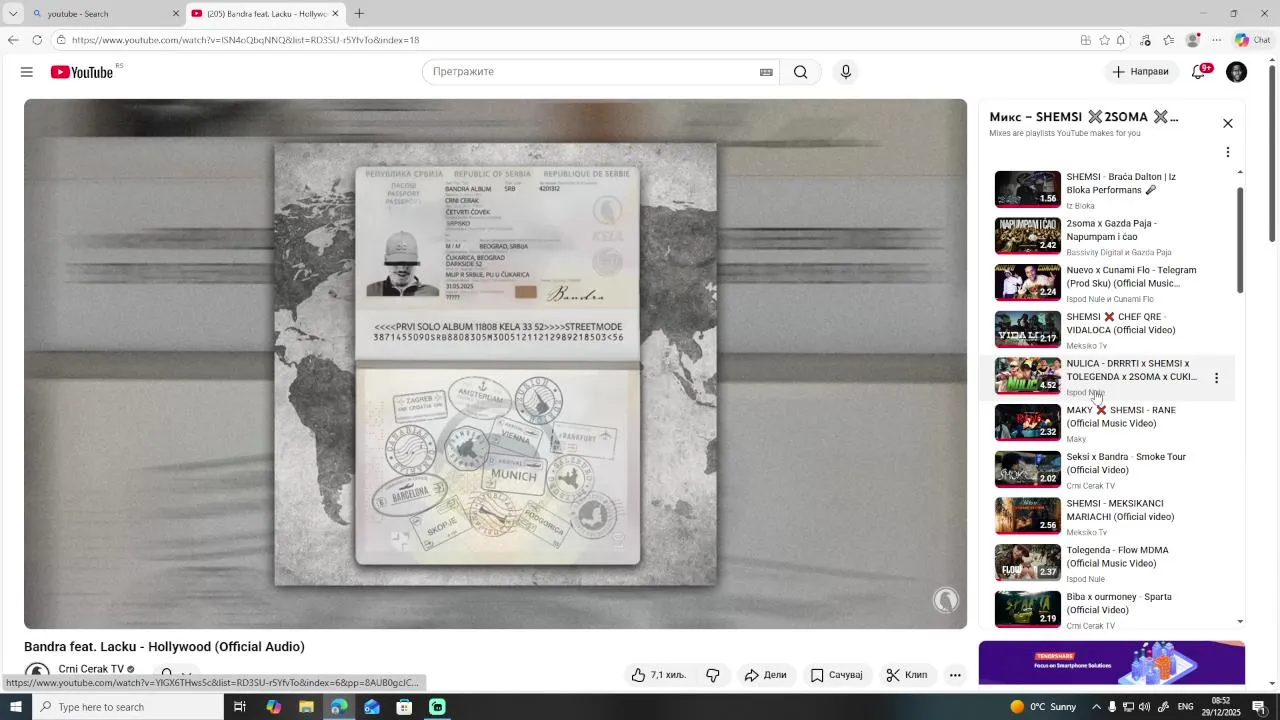Open more actions ellipsis below video
The image size is (1280, 720).
(955, 675)
